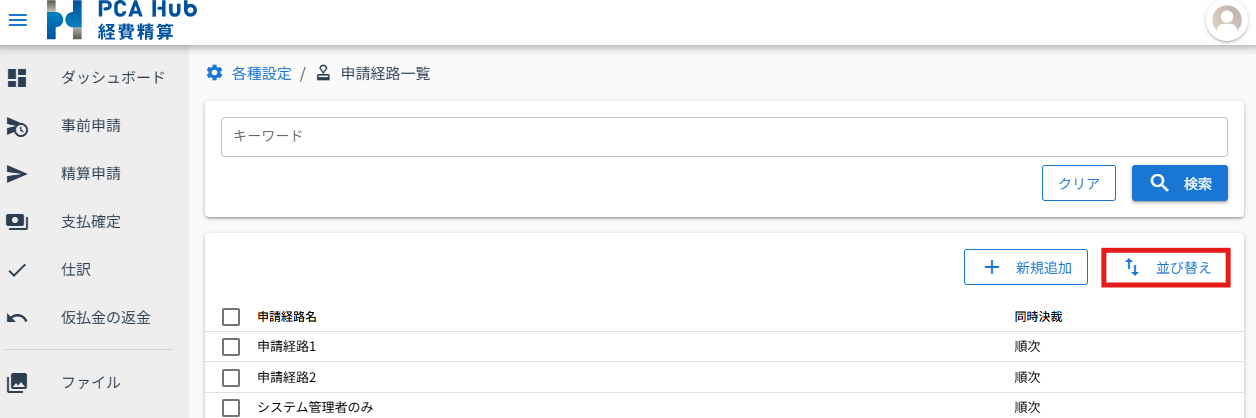Image resolution: width=1256 pixels, height=418 pixels.
Task: Click the ファイル image icon
Action: tap(17, 382)
